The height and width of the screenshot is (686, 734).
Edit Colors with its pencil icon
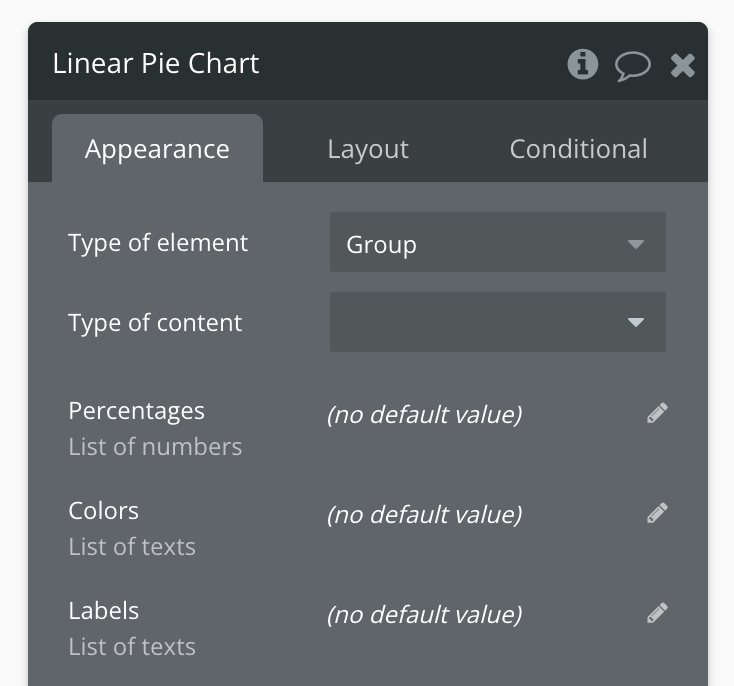click(657, 513)
